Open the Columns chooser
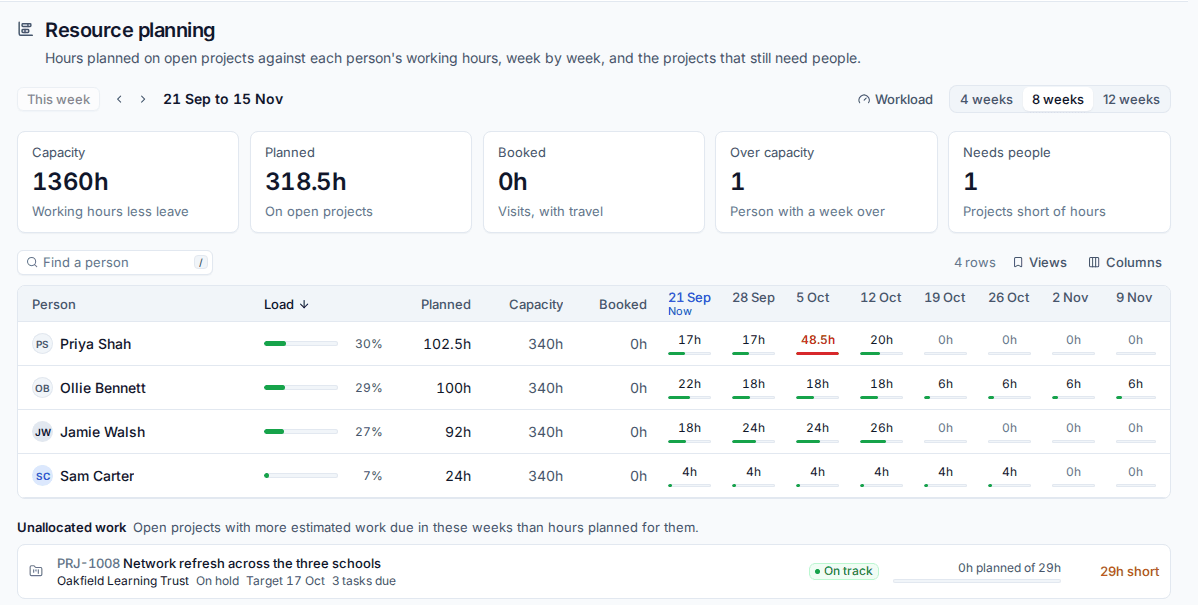The height and width of the screenshot is (605, 1198). [x=1125, y=262]
